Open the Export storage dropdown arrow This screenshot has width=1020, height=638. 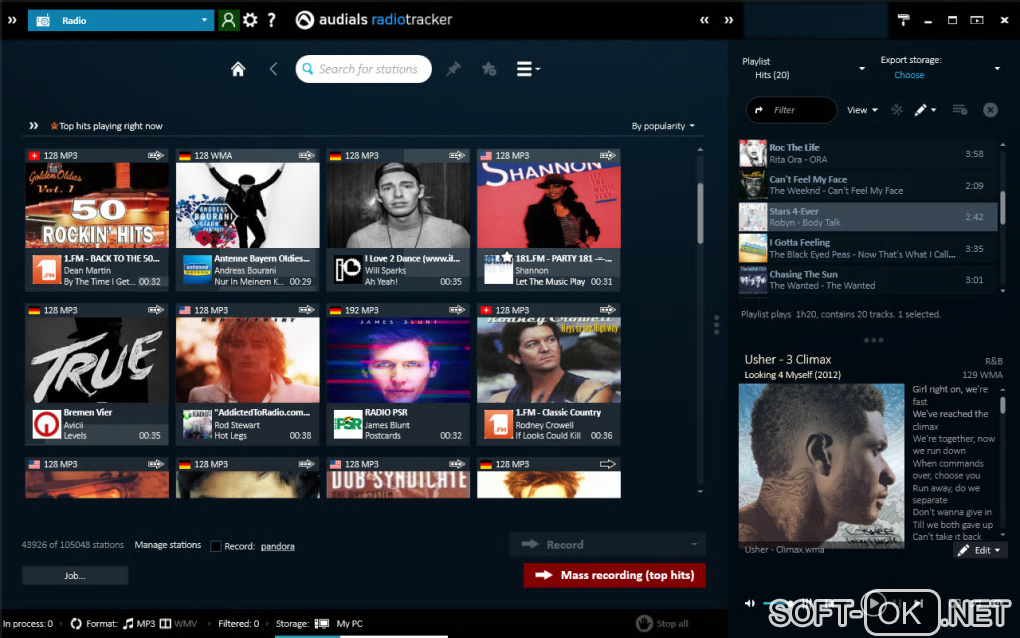tap(997, 68)
